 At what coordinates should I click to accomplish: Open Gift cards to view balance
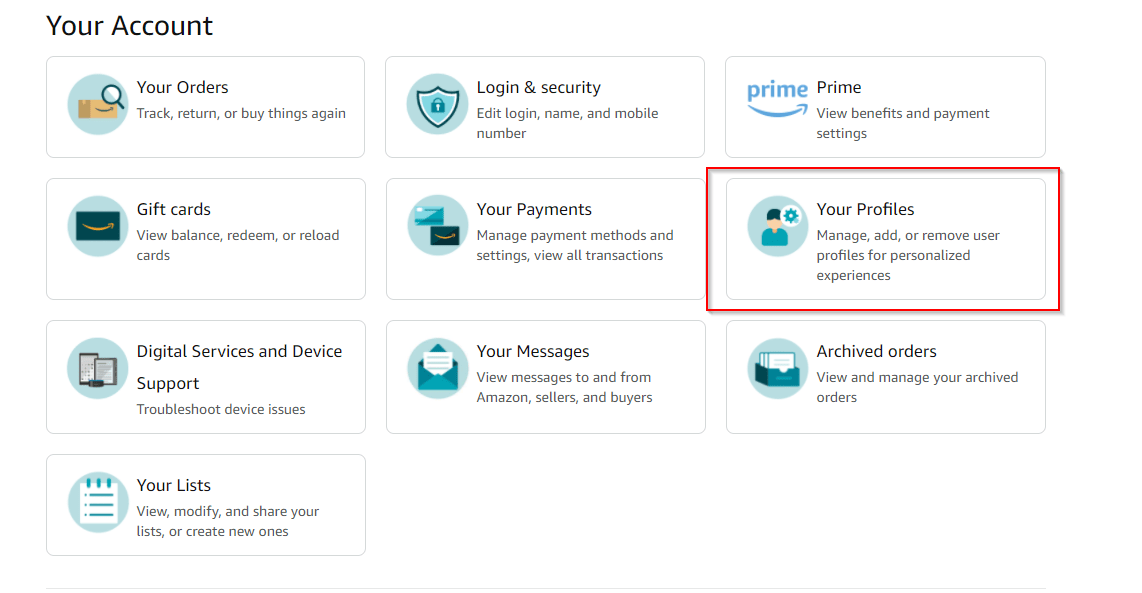pos(205,238)
